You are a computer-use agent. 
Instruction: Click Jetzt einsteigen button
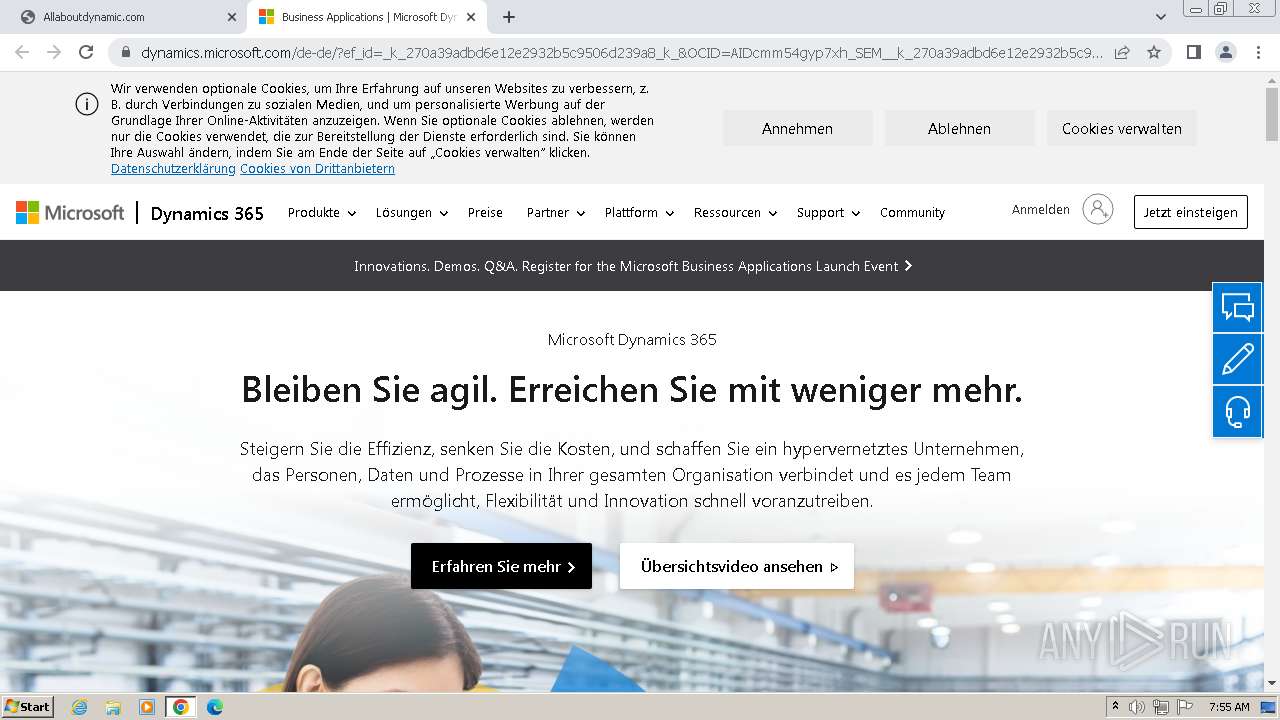pyautogui.click(x=1190, y=212)
